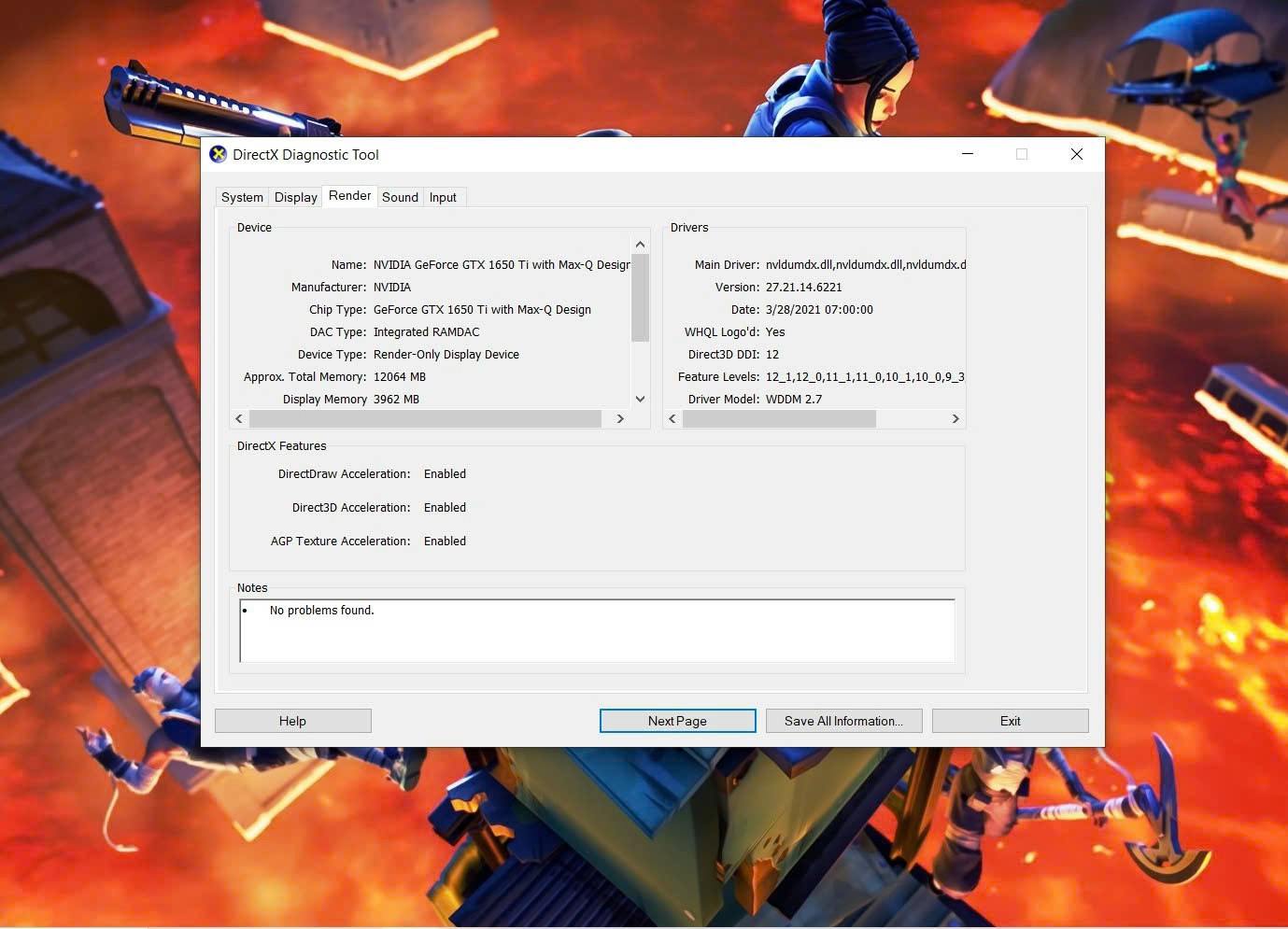Go to the Sound tab

[400, 197]
